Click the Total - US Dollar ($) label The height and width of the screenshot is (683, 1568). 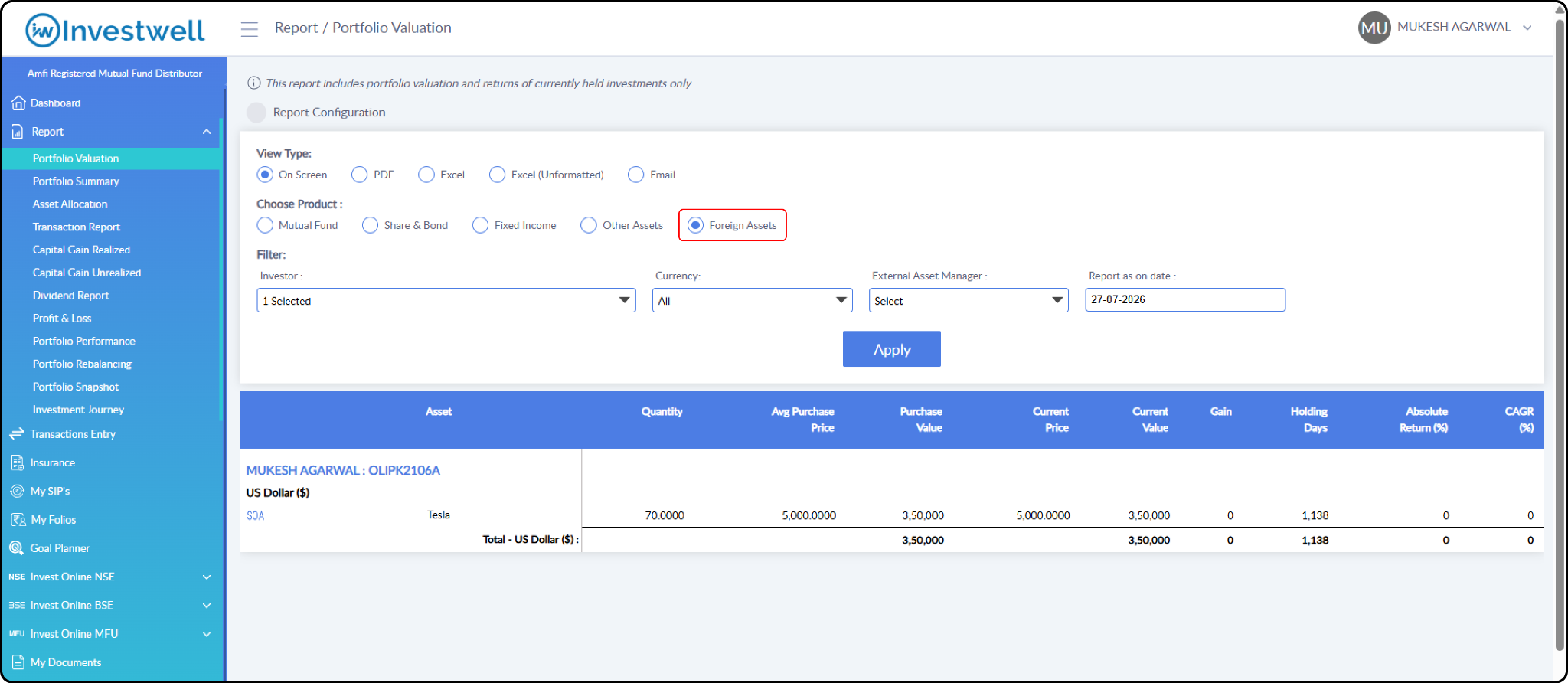[x=531, y=540]
